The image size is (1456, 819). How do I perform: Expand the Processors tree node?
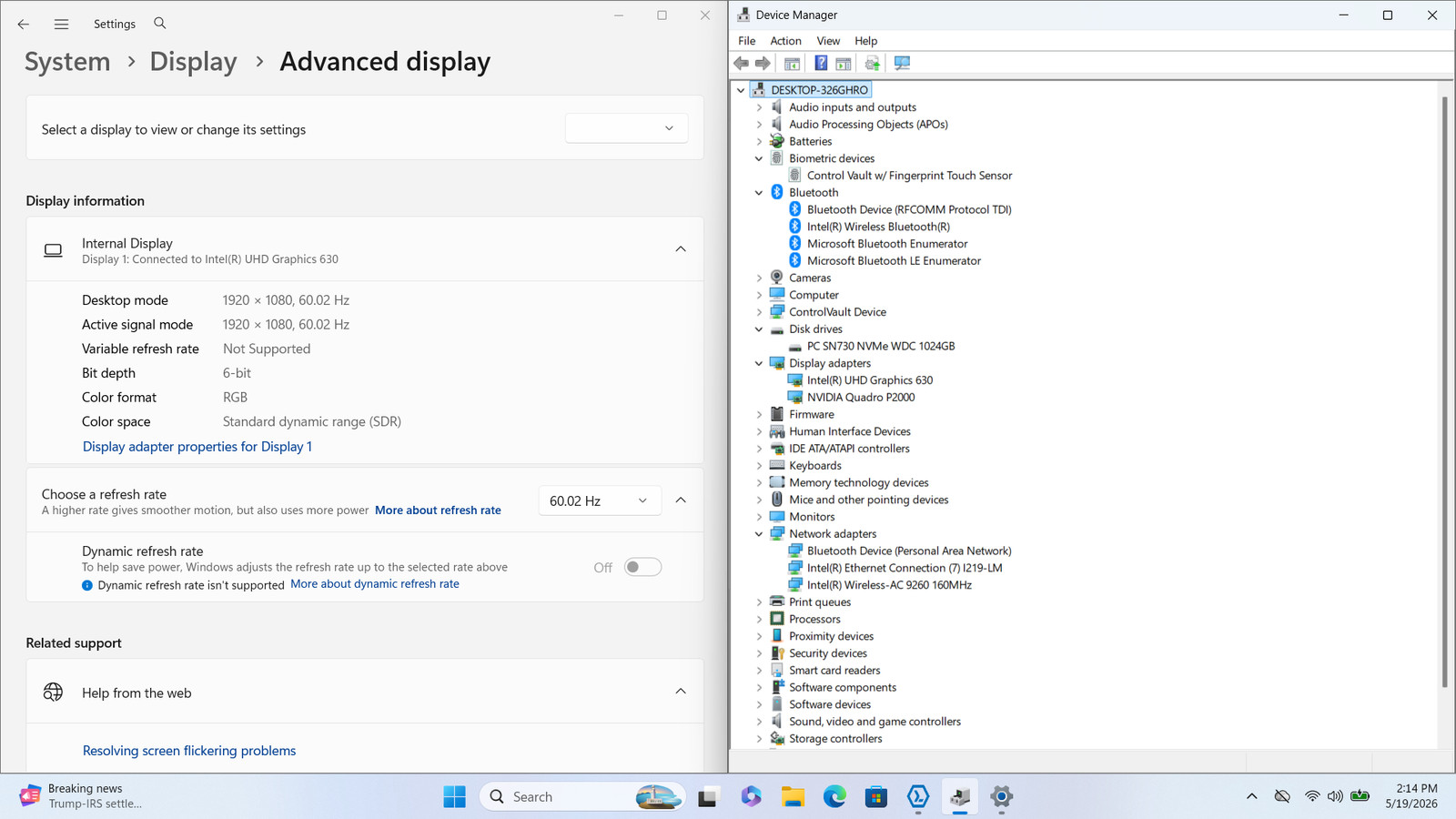click(x=760, y=619)
